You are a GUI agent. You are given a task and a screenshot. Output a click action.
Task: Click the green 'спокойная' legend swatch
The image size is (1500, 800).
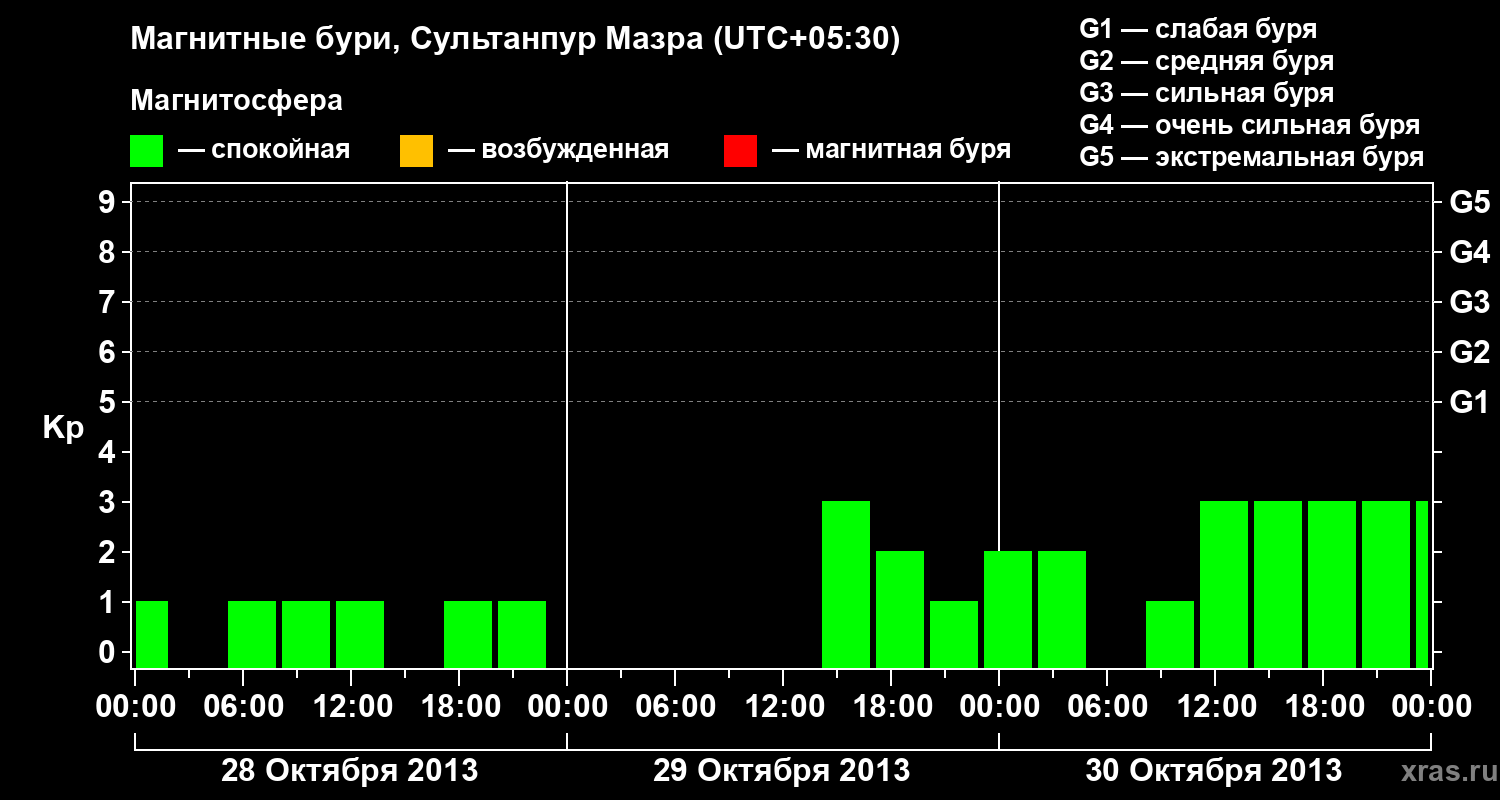point(147,151)
